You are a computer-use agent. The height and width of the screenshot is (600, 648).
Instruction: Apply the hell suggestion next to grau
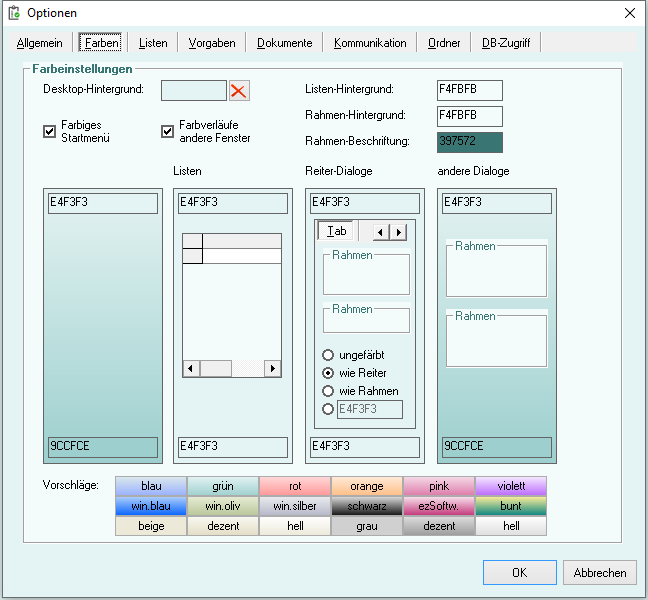coord(295,526)
